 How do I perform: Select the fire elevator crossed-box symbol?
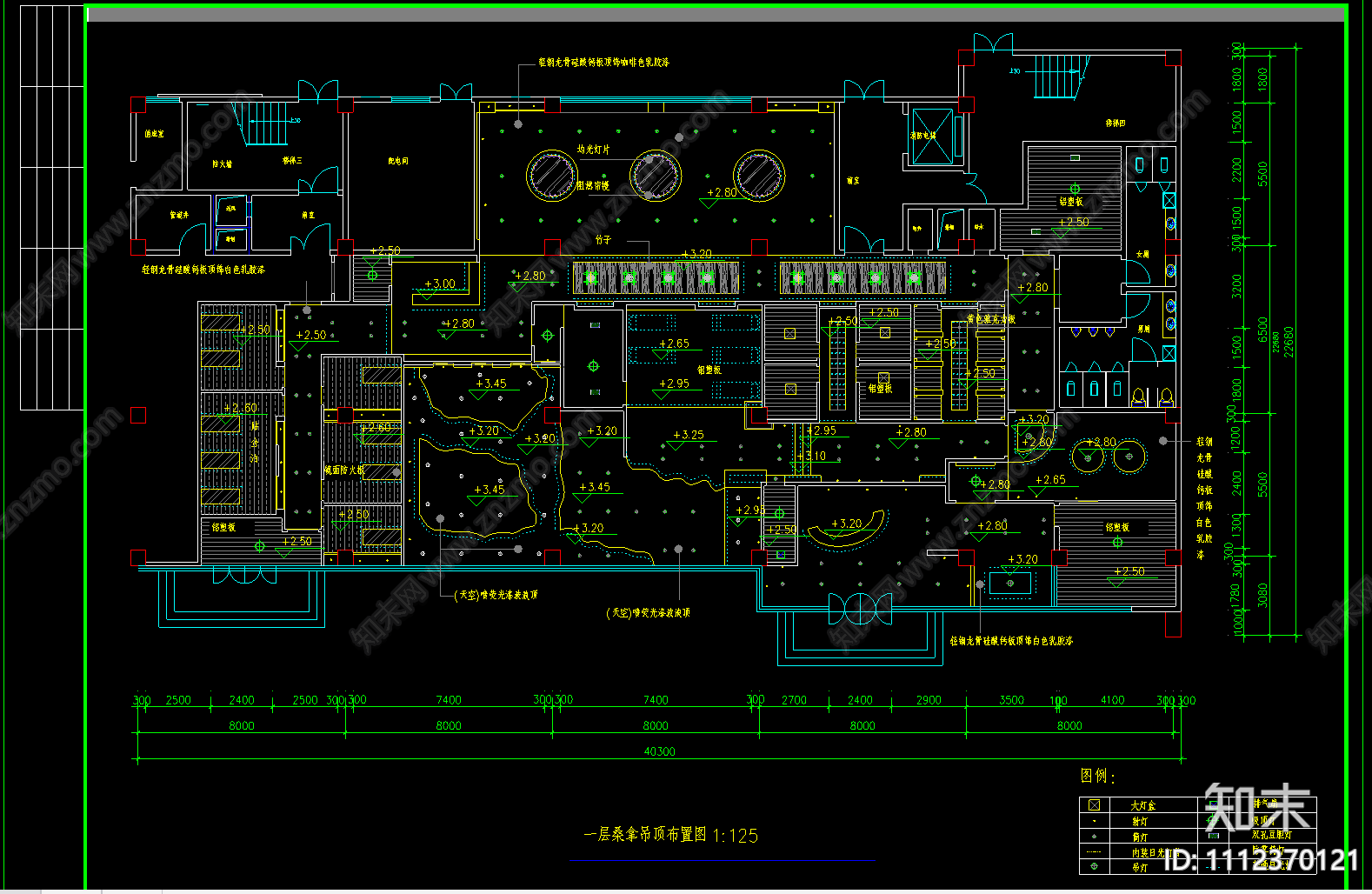(931, 136)
